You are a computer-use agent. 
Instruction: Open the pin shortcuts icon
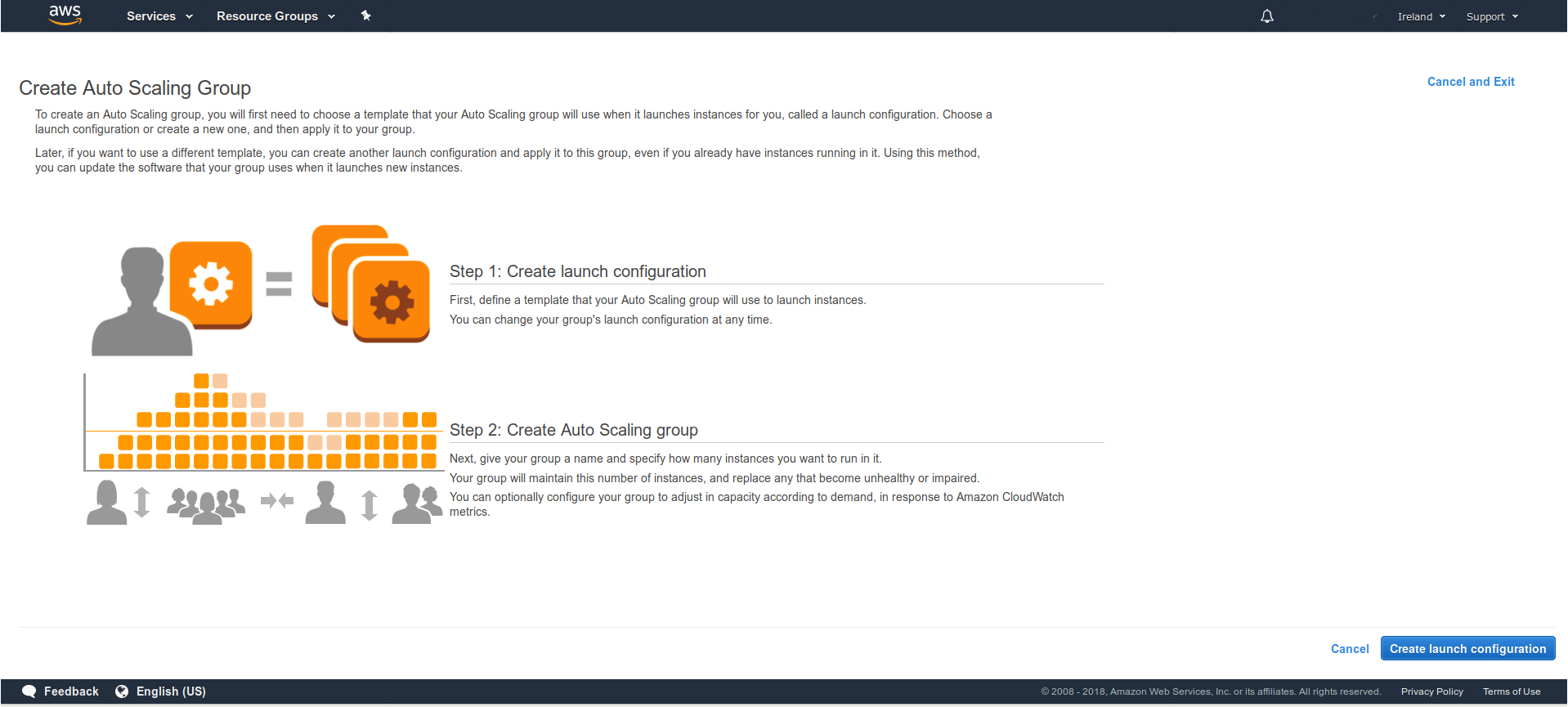click(365, 16)
